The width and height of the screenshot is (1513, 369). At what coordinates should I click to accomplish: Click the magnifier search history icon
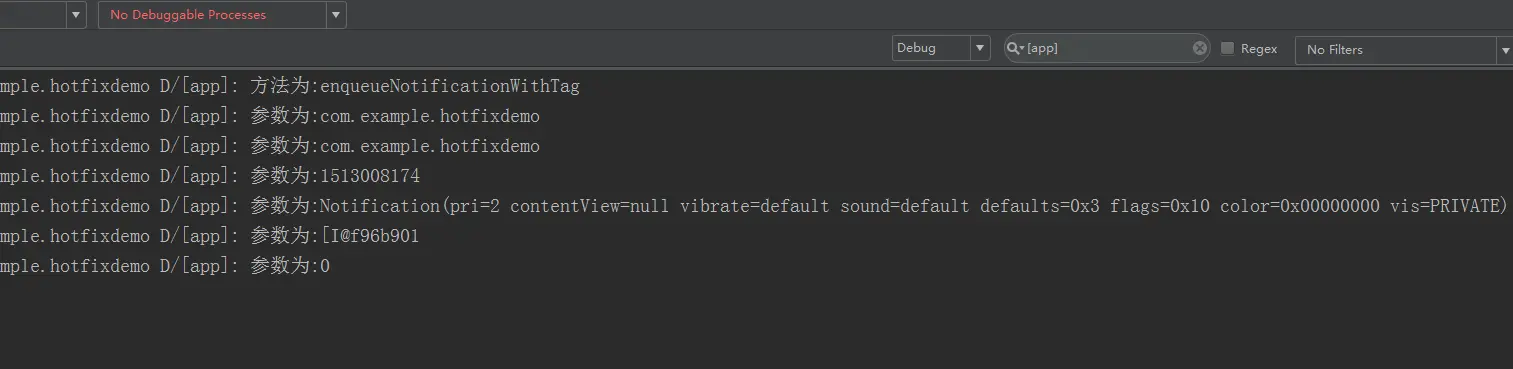(1015, 48)
